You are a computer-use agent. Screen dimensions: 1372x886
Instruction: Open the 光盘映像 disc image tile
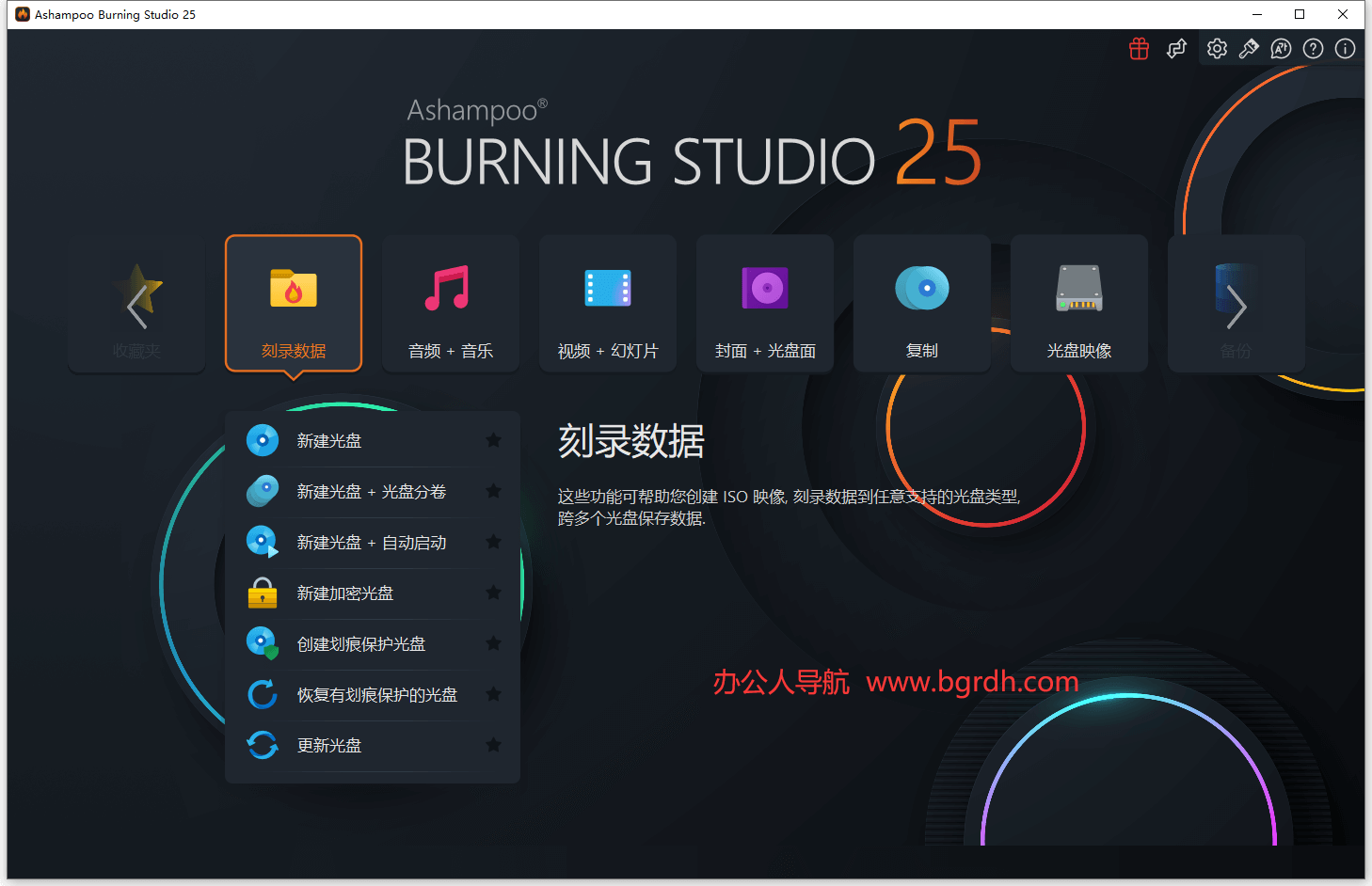tap(1079, 303)
